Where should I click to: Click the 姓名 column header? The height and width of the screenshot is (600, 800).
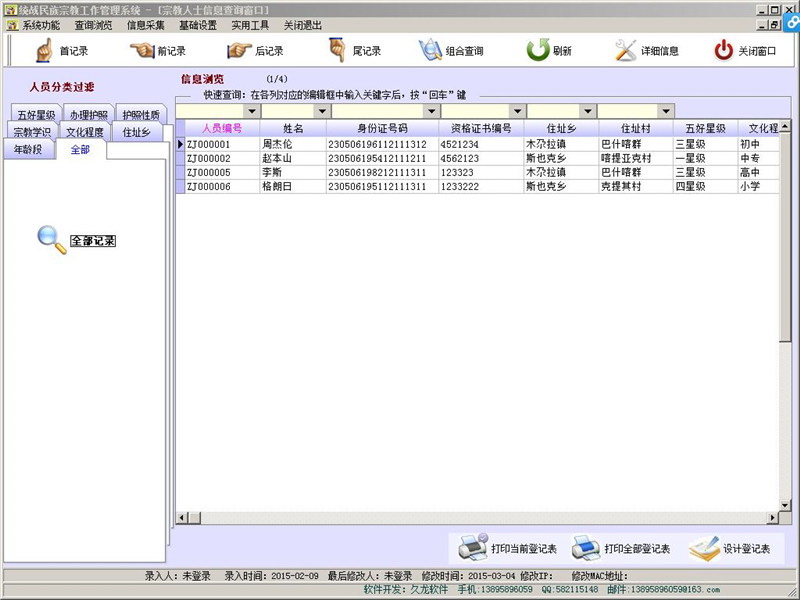293,128
